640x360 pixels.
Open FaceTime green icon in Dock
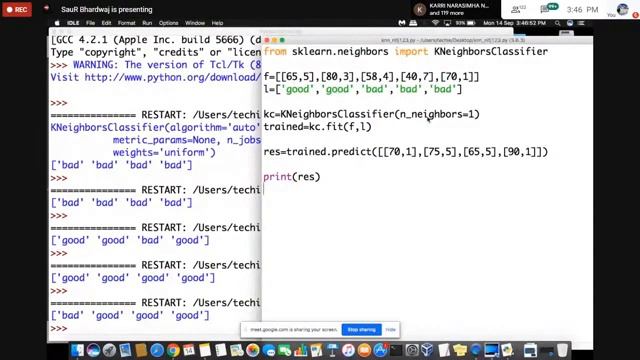pos(285,350)
